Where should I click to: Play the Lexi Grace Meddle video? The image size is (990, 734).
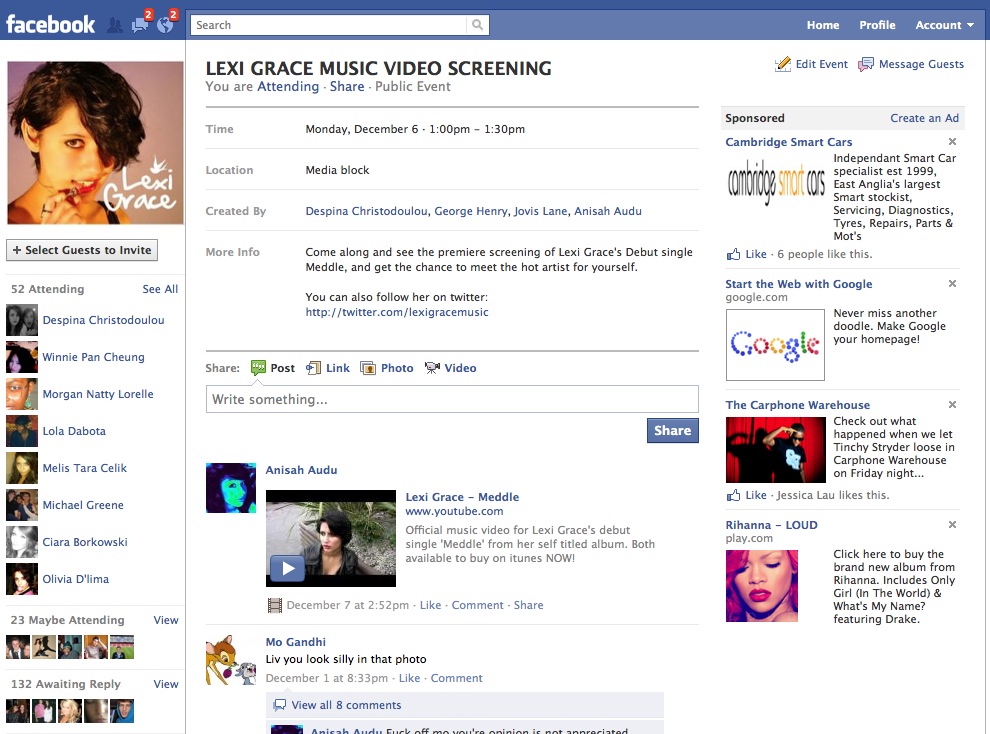[x=288, y=568]
